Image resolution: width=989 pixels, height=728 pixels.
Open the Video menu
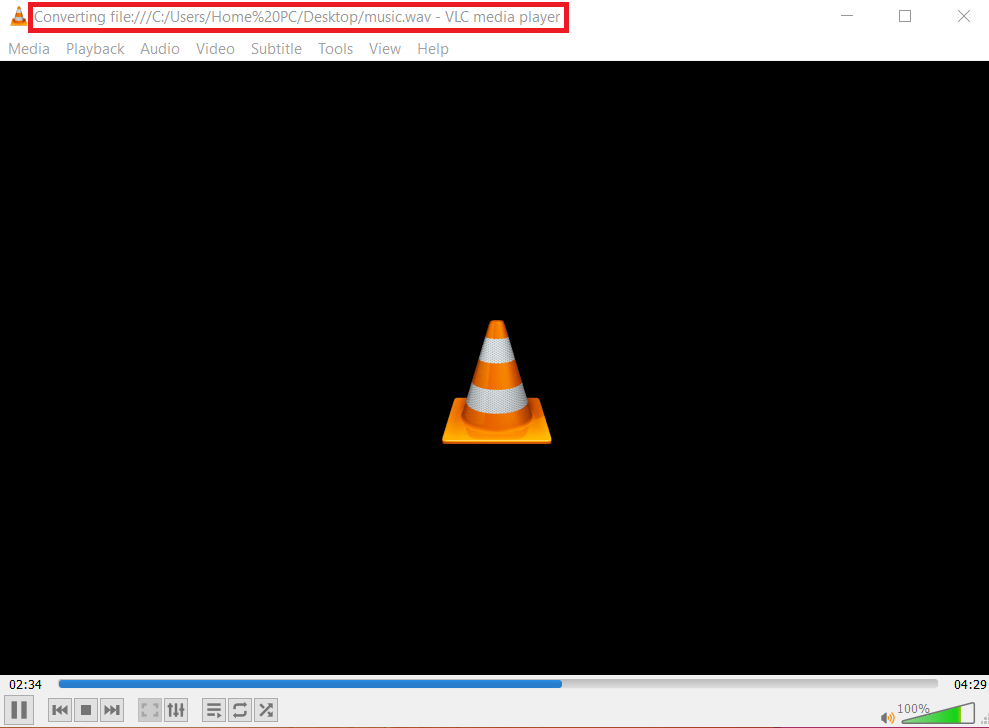coord(215,49)
